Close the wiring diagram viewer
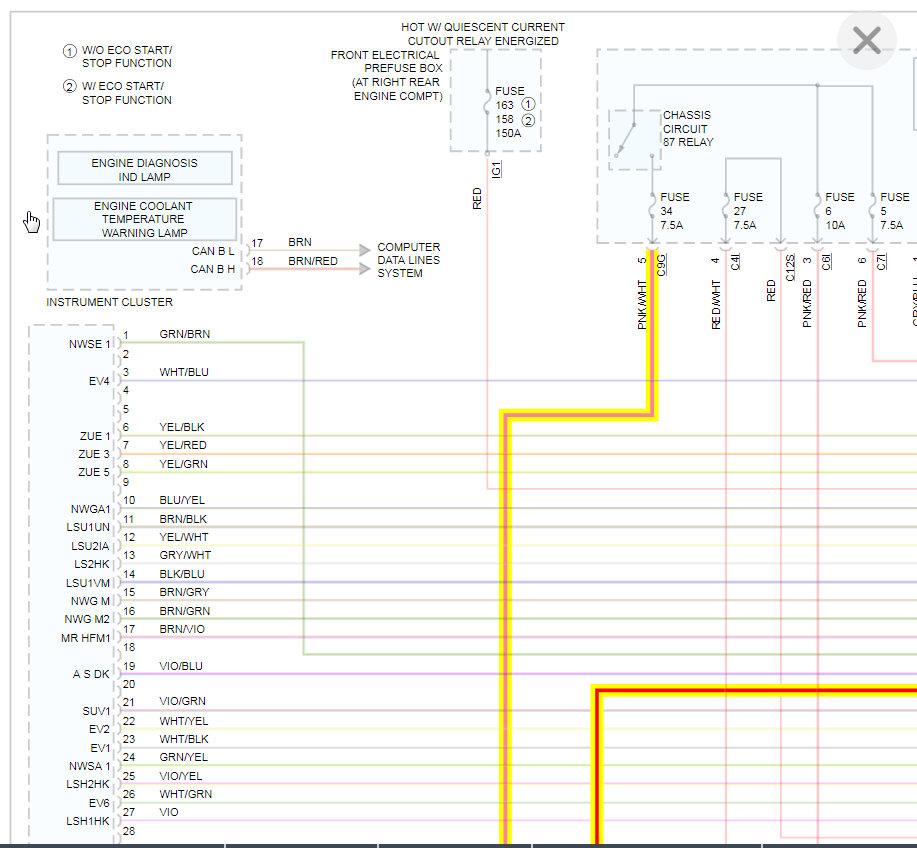The width and height of the screenshot is (917, 848). [x=867, y=40]
